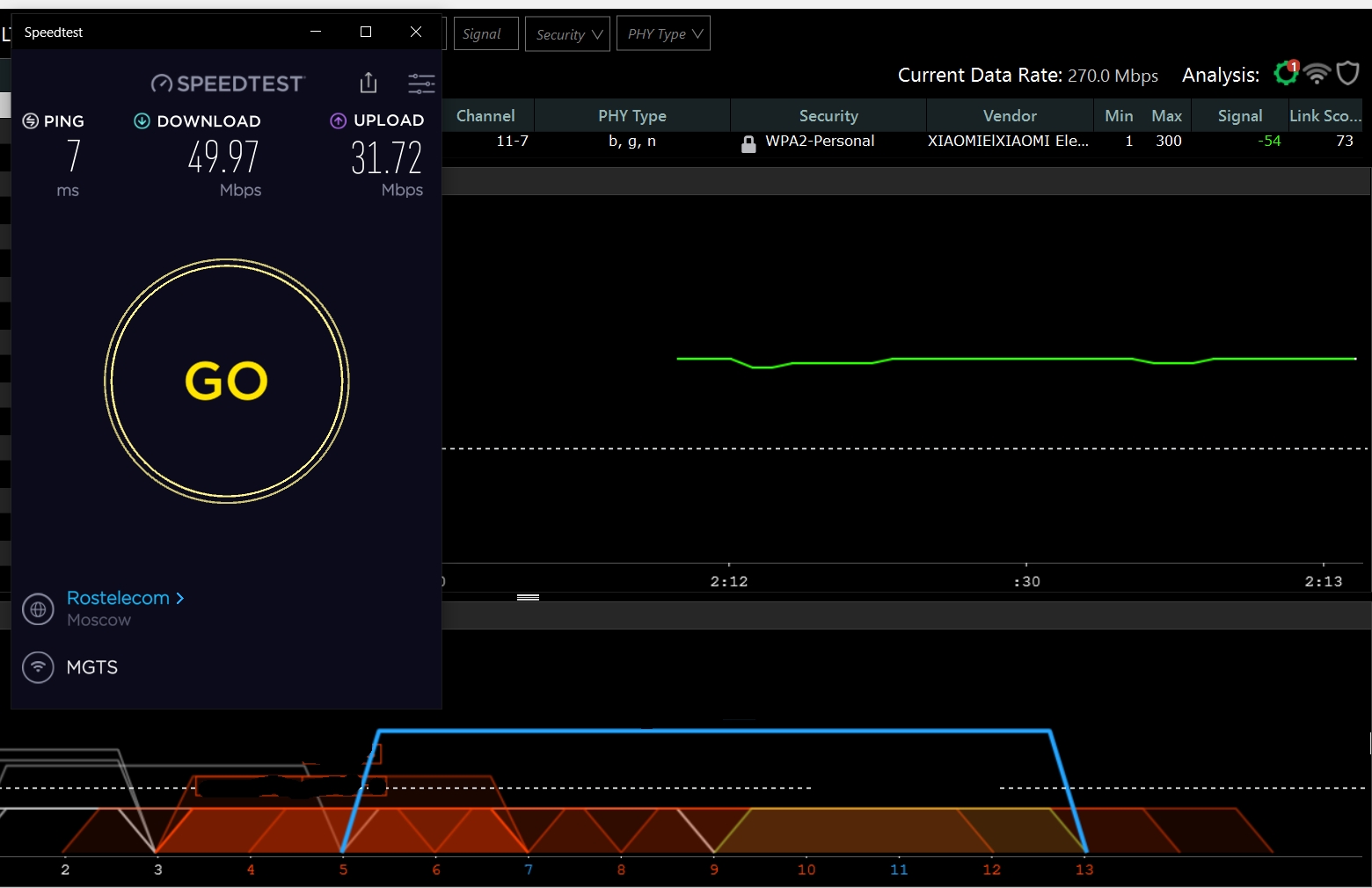Select the MGTS connection name
Viewport: 1372px width, 888px height.
point(92,667)
